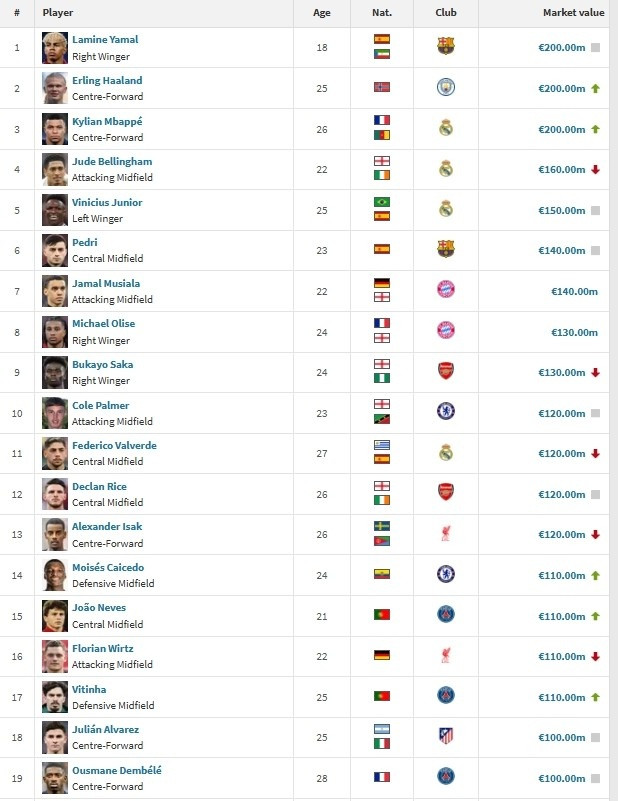Open Lamine Yamal's player profile link

(105, 40)
